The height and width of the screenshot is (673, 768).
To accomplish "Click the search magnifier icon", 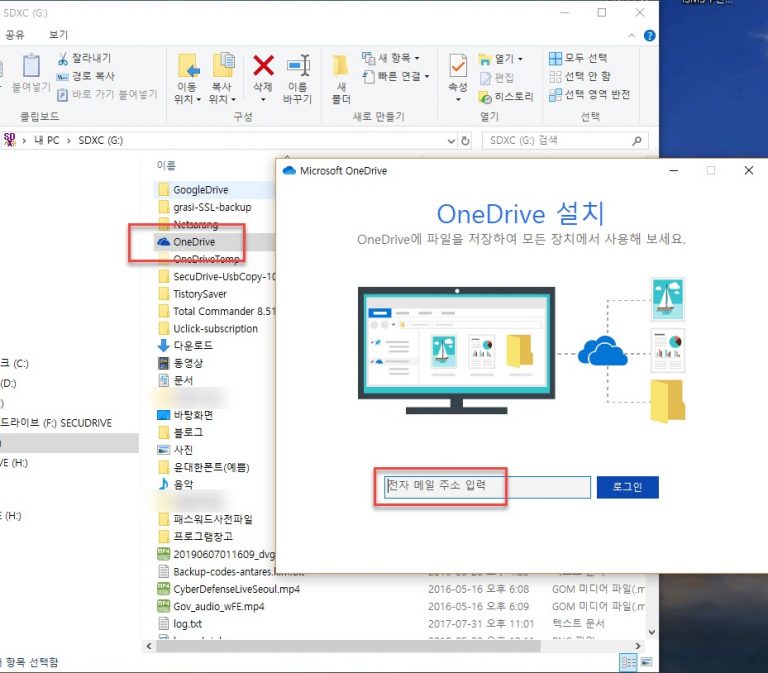I will pyautogui.click(x=637, y=141).
